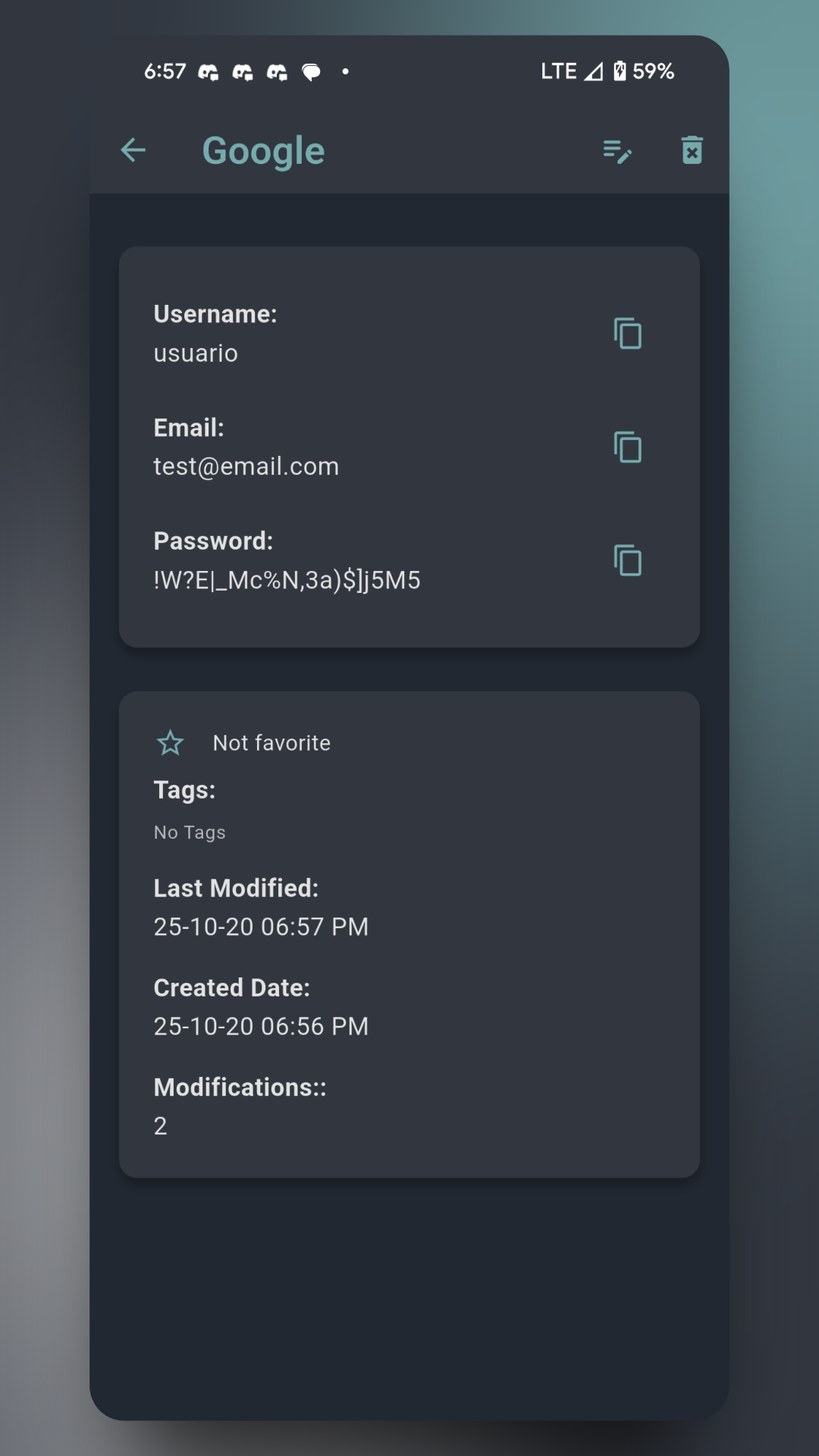This screenshot has width=819, height=1456.
Task: Tap the back arrow icon
Action: tap(133, 150)
